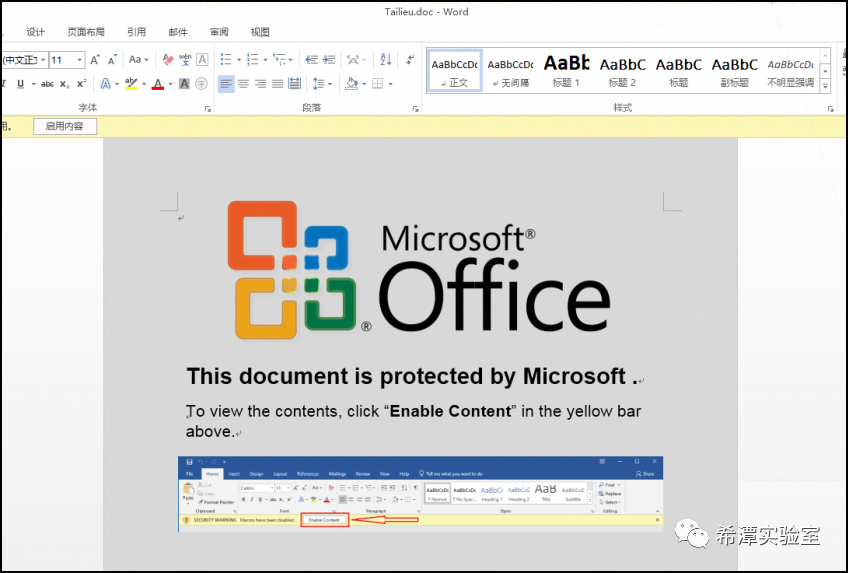Screen dimensions: 848x573
Task: Expand the borders dropdown arrow
Action: pyautogui.click(x=390, y=84)
